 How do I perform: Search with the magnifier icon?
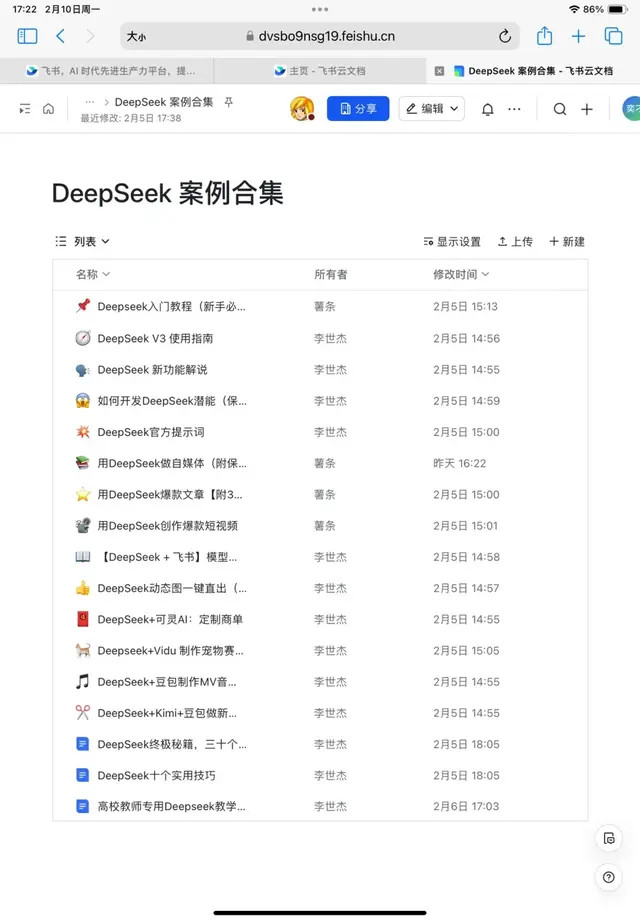coord(560,109)
